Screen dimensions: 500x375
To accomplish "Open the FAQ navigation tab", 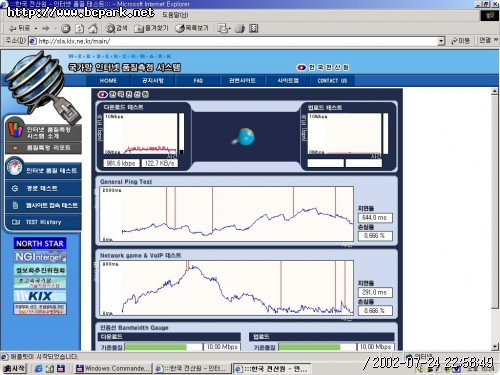I will click(x=198, y=81).
